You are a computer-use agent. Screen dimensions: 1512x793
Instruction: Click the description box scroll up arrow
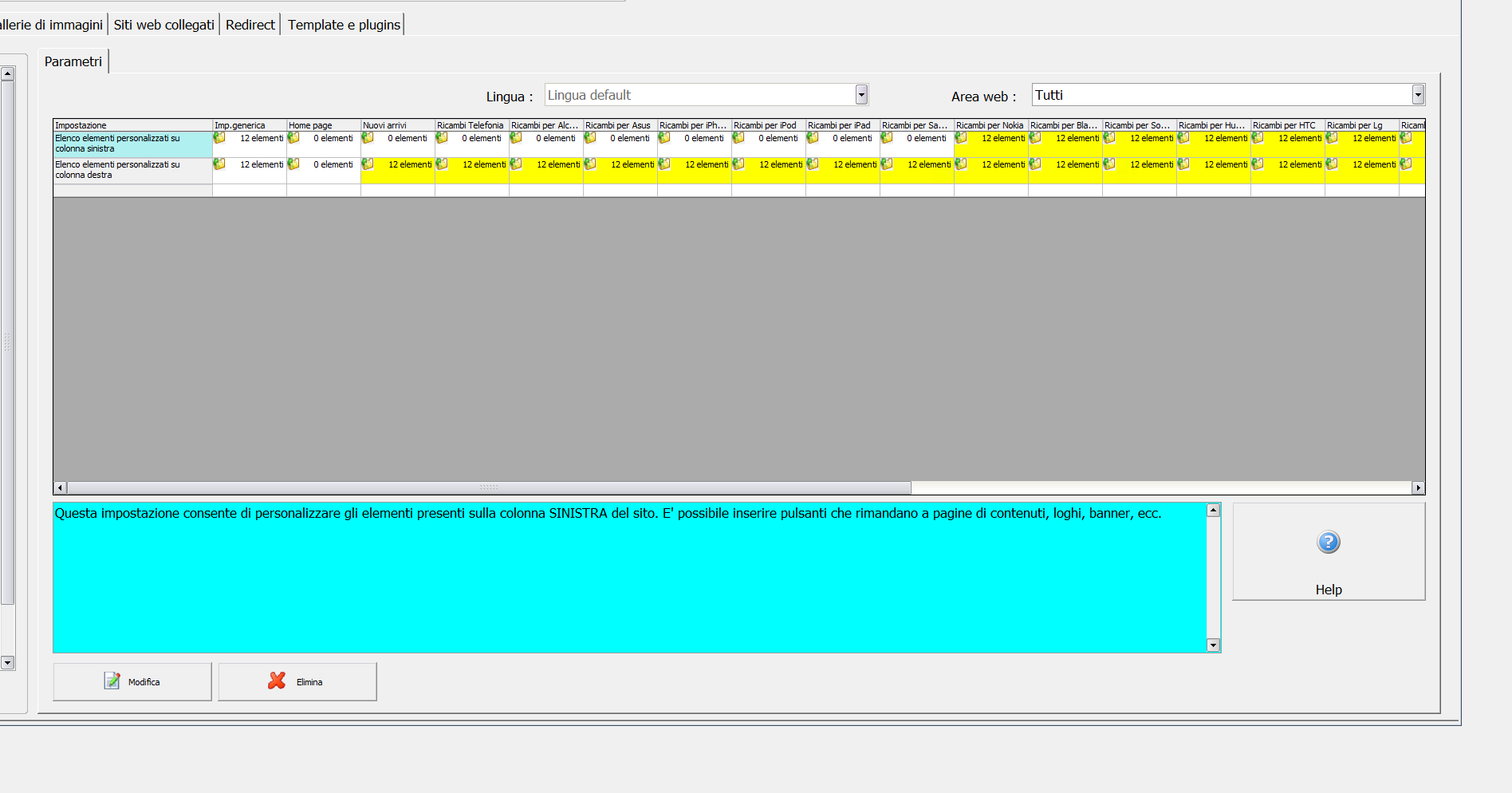[1214, 511]
